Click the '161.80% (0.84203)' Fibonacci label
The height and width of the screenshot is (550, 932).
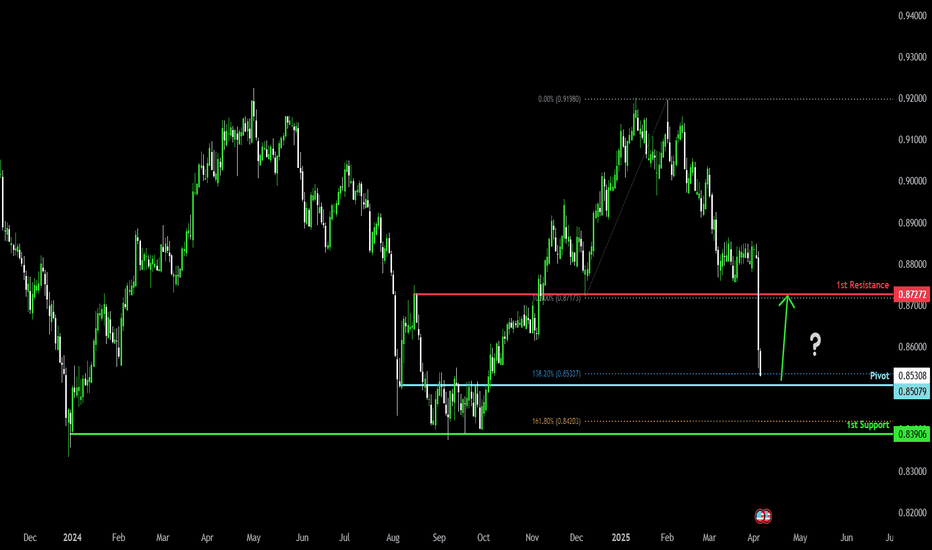coord(556,422)
